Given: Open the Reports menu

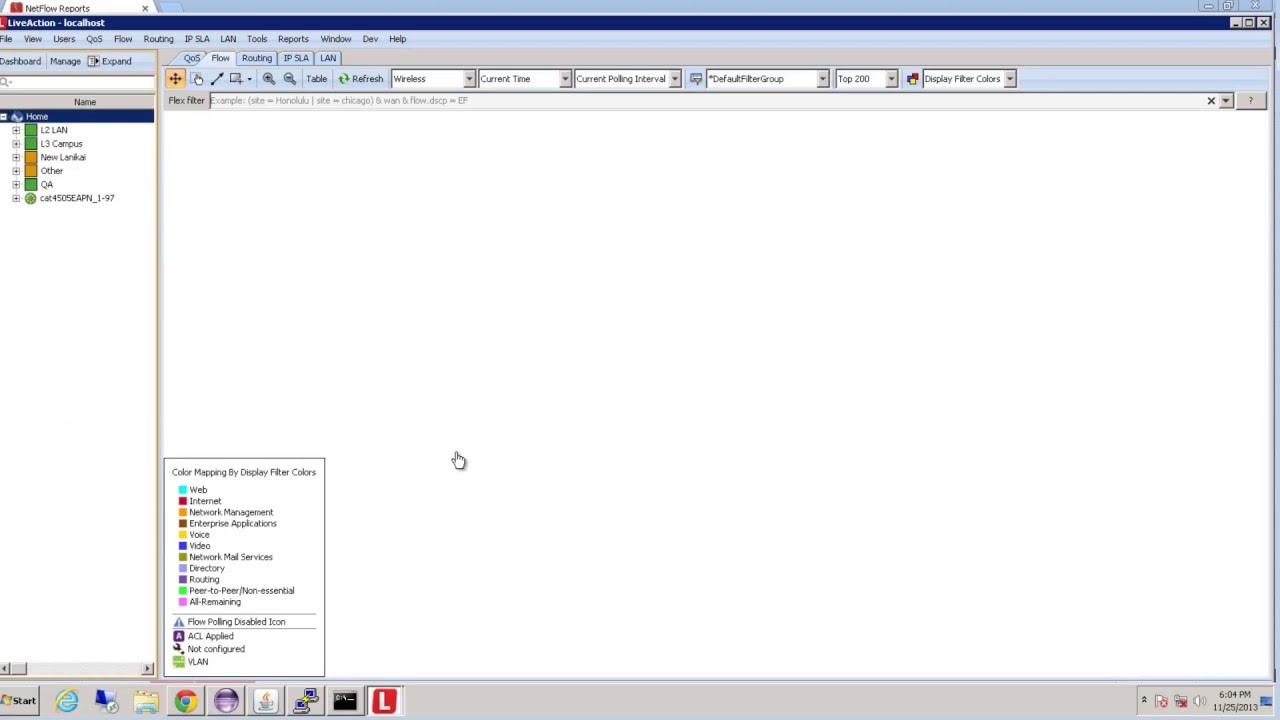Looking at the screenshot, I should (x=293, y=39).
